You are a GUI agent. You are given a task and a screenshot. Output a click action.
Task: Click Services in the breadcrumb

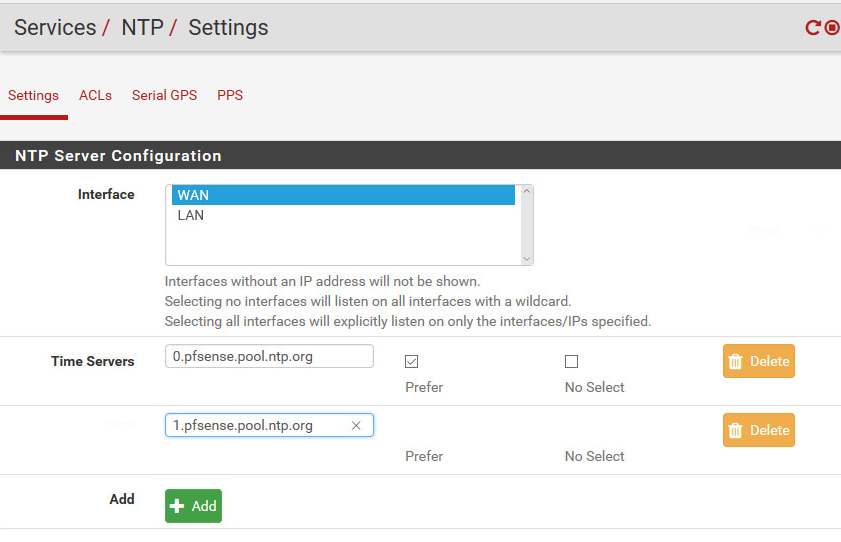click(55, 28)
